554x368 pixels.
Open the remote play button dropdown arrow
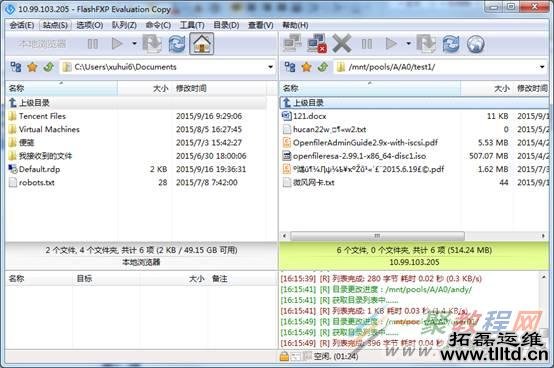coord(408,44)
